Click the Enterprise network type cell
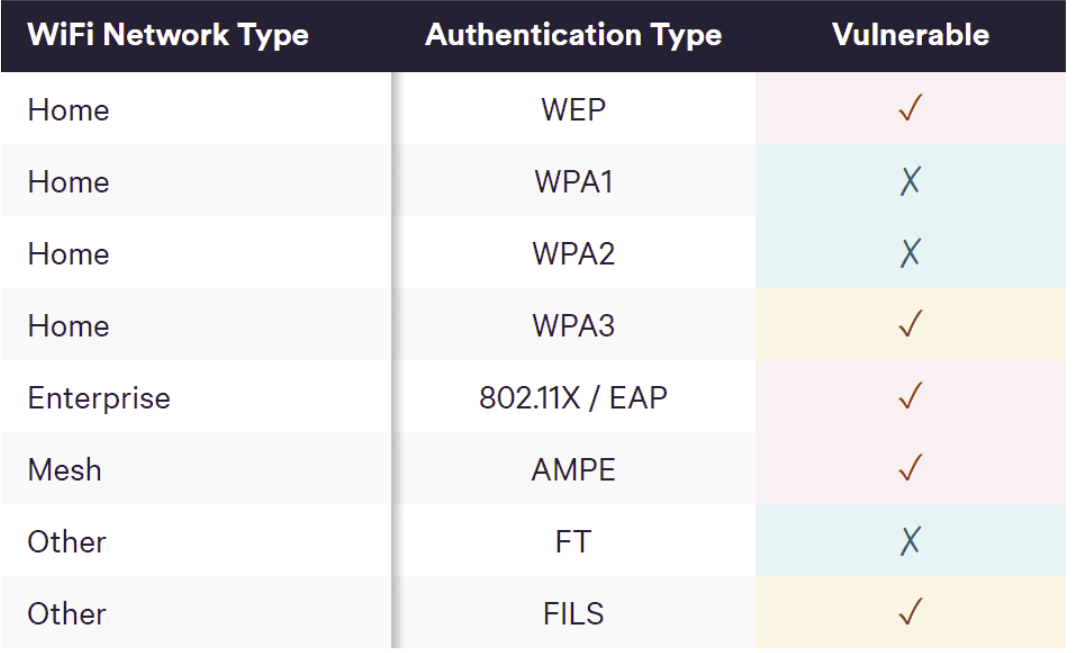Viewport: 1073px width, 653px height. click(x=99, y=398)
